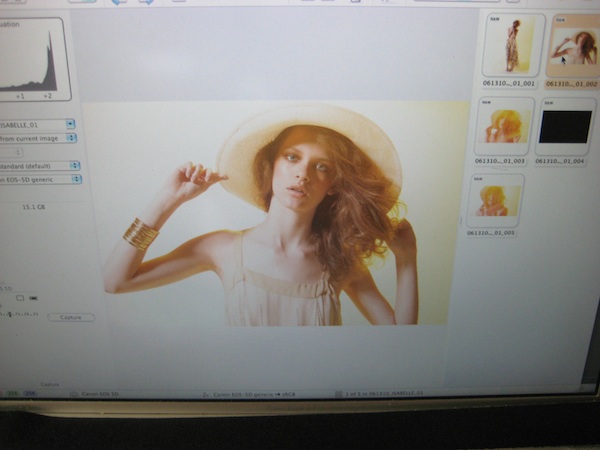Click the file name label '061310..._01_004'
The width and height of the screenshot is (600, 450).
click(x=560, y=161)
